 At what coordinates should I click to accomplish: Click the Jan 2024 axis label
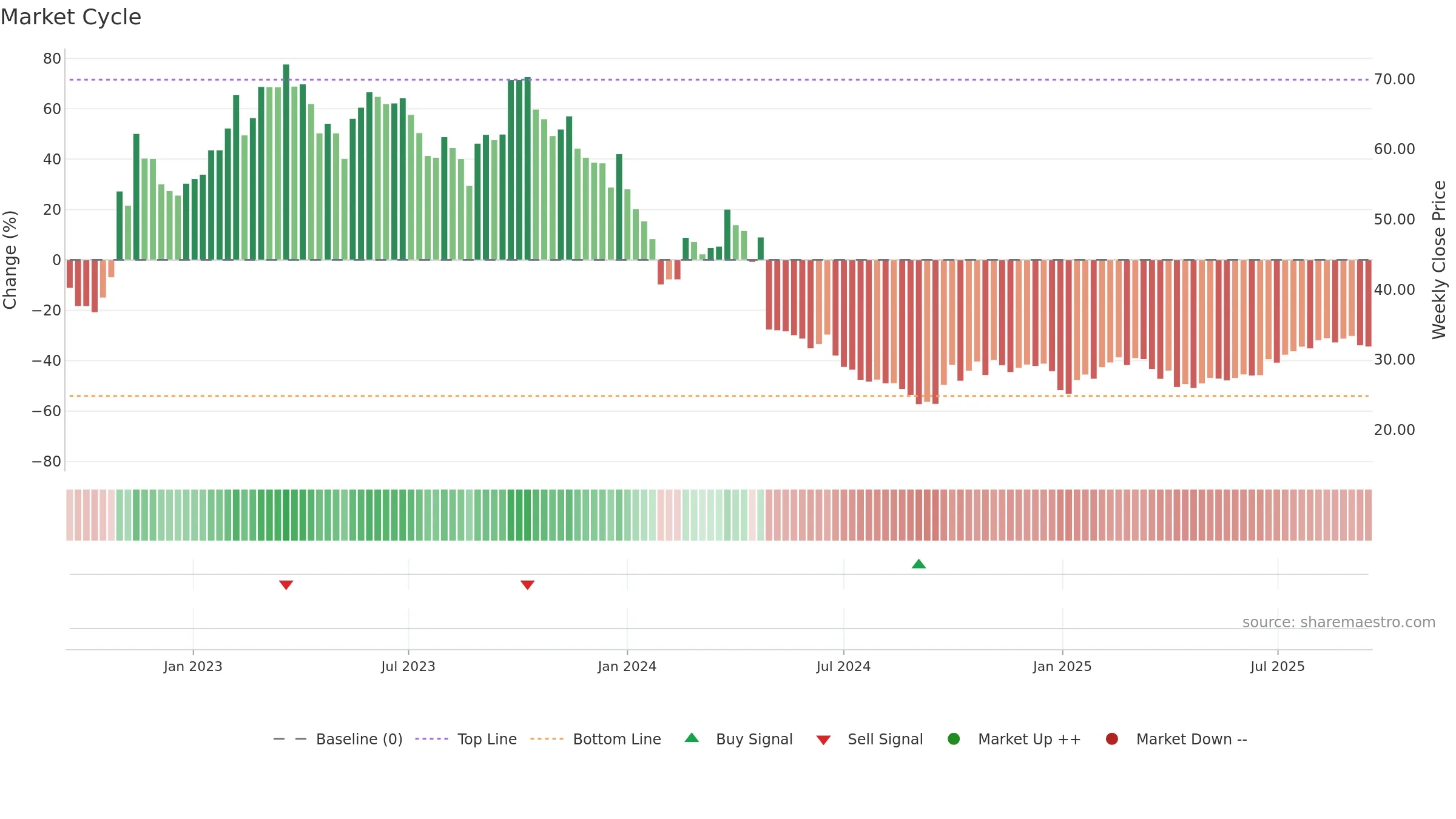click(x=627, y=666)
